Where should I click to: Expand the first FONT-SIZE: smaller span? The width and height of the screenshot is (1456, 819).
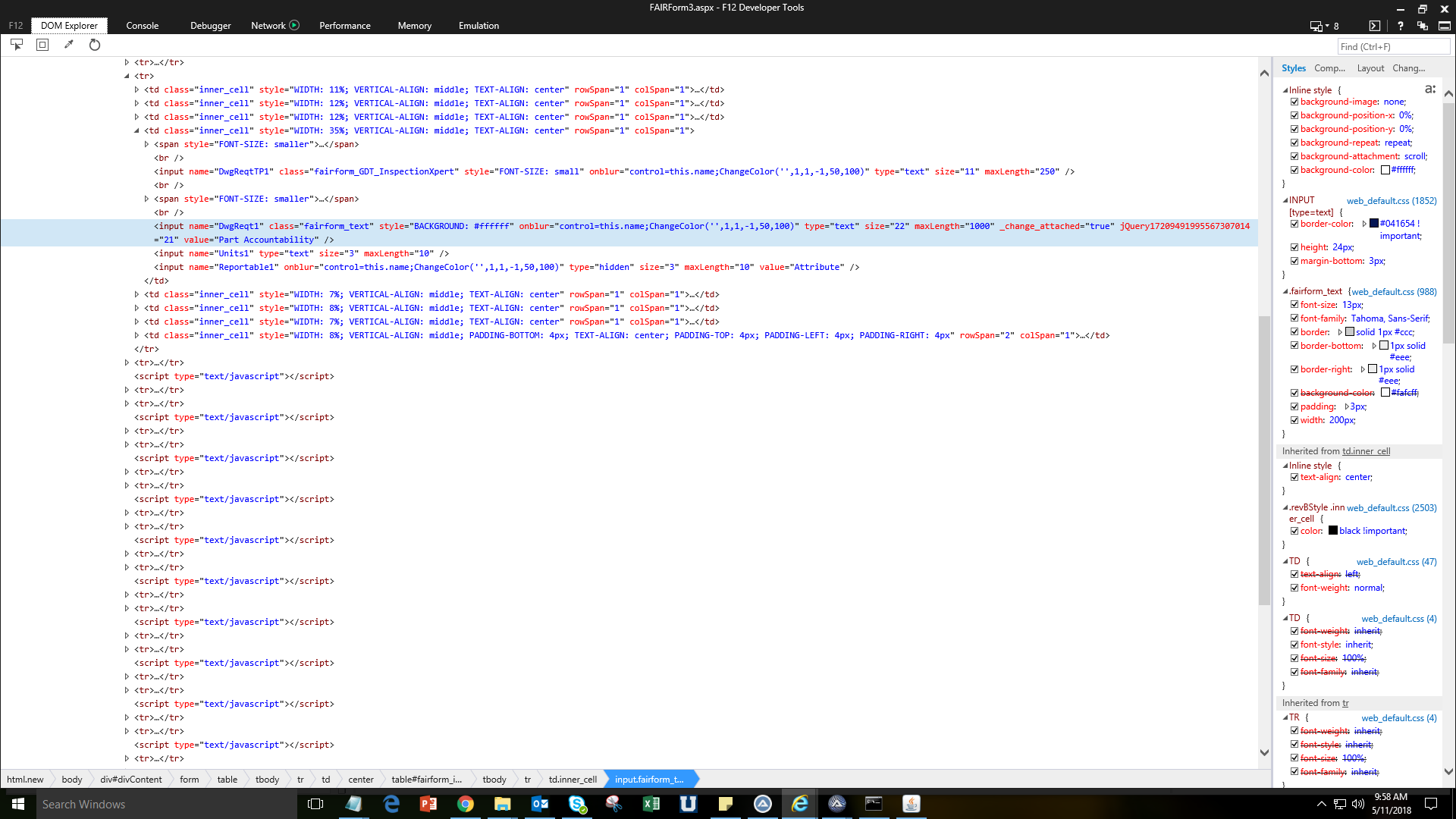[146, 144]
